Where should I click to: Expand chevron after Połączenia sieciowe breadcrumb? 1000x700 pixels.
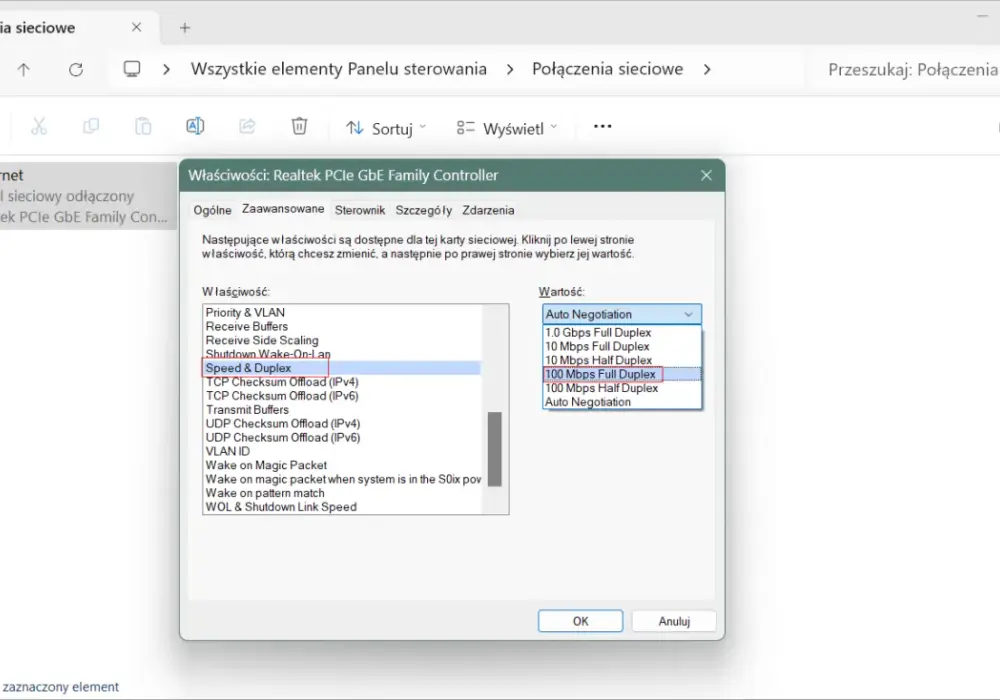coord(707,69)
